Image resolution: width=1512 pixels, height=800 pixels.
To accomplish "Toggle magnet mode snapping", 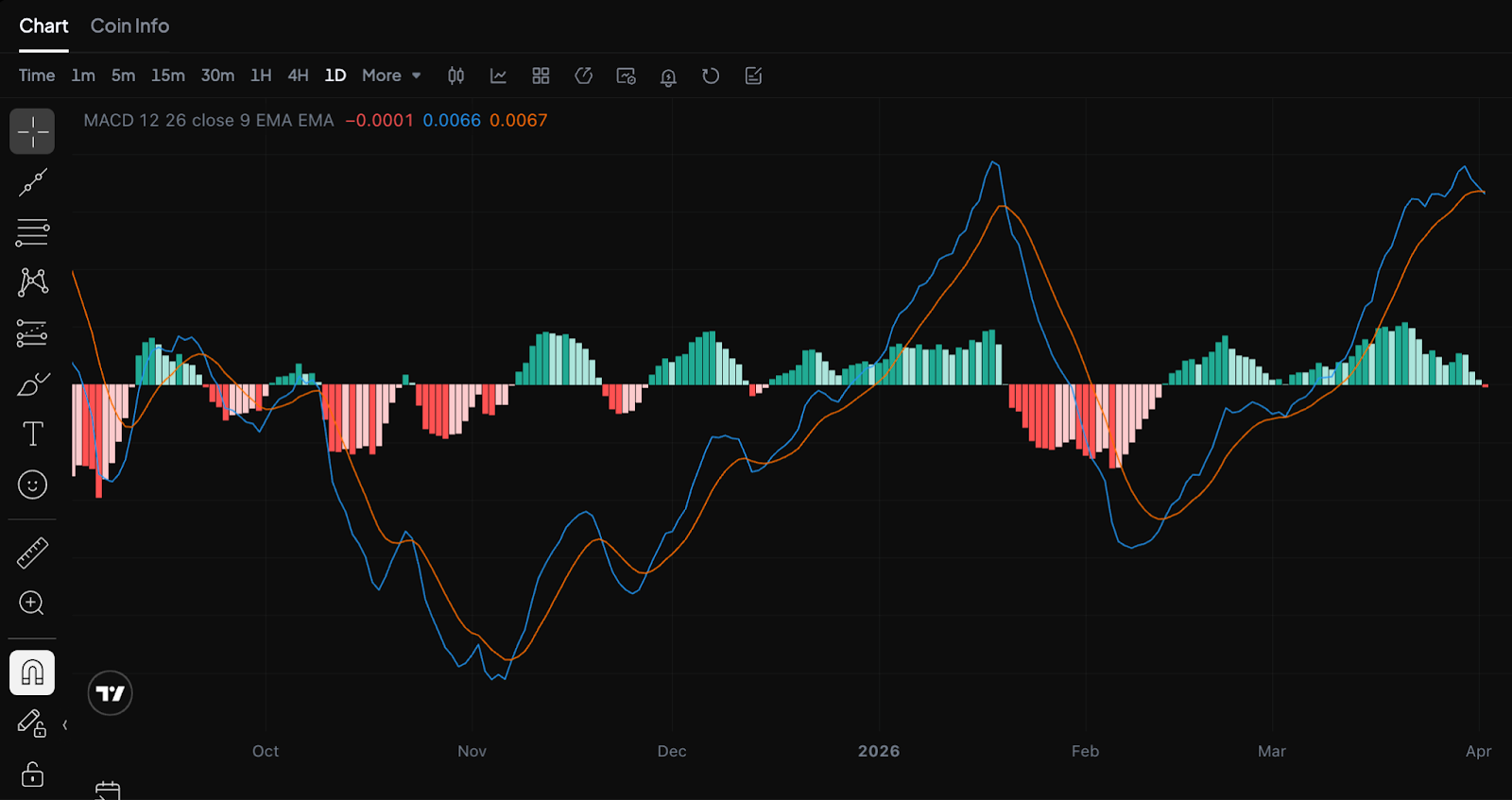I will click(x=32, y=672).
